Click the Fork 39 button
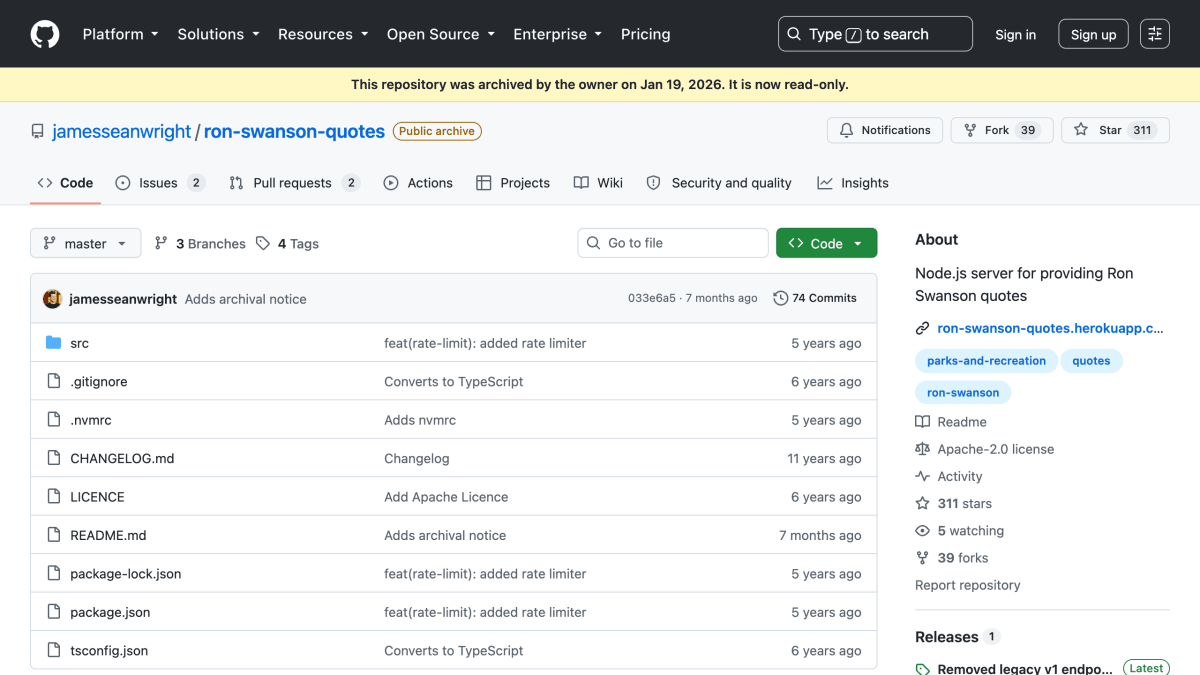The height and width of the screenshot is (675, 1200). click(x=1002, y=130)
